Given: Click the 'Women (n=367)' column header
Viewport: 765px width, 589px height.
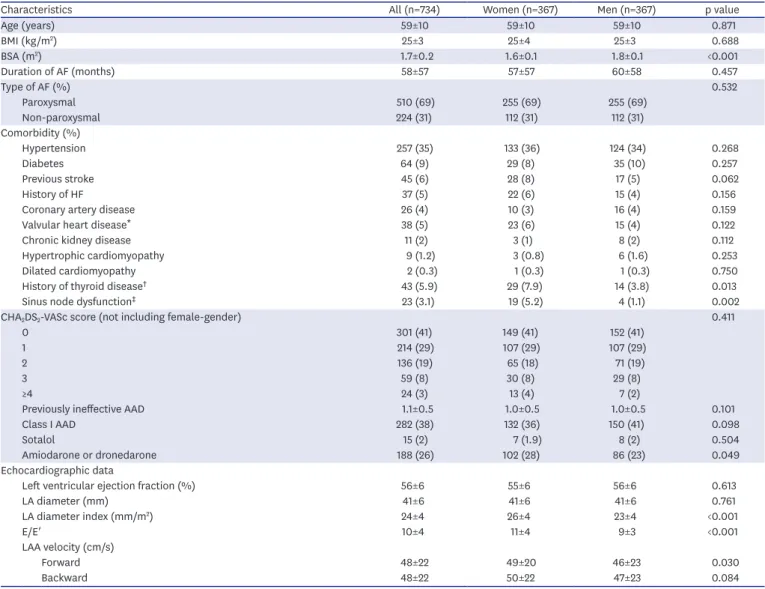Looking at the screenshot, I should (x=520, y=10).
